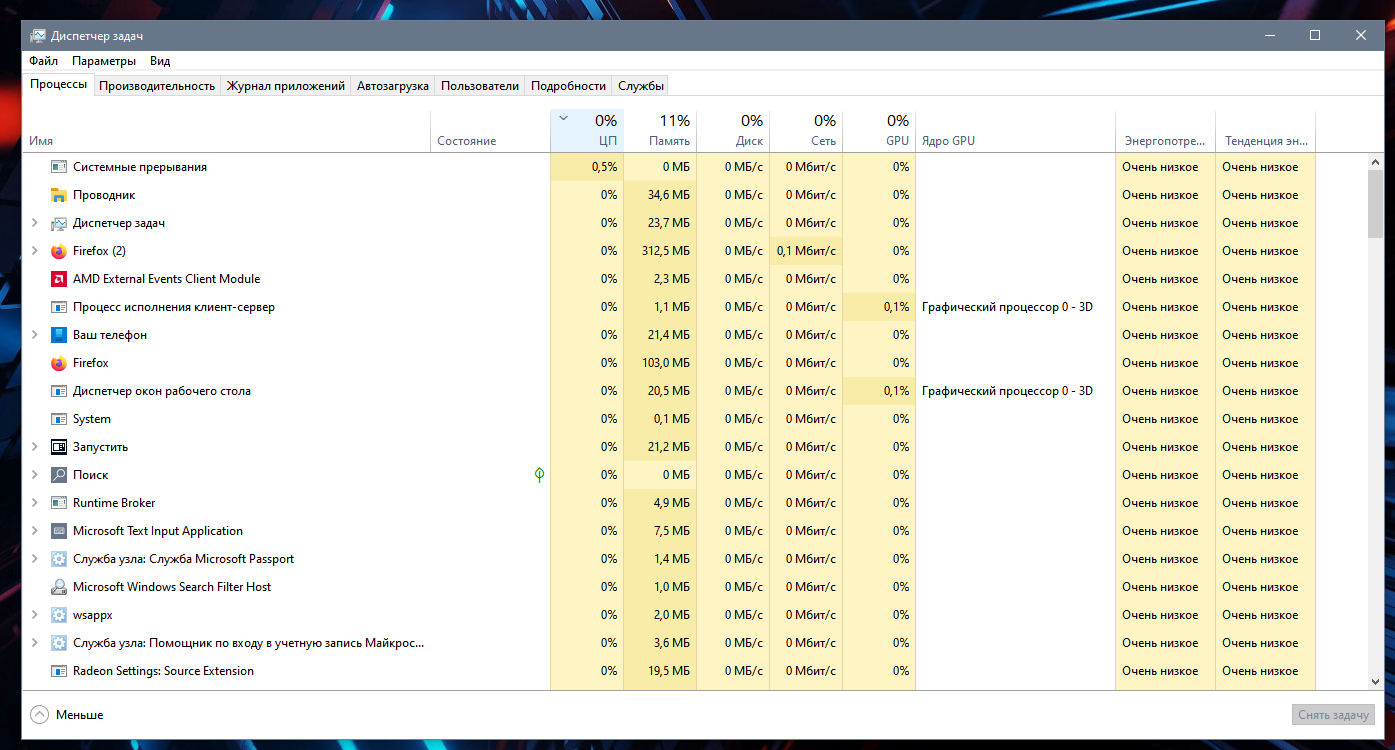Click the Состояние column header

click(x=490, y=131)
